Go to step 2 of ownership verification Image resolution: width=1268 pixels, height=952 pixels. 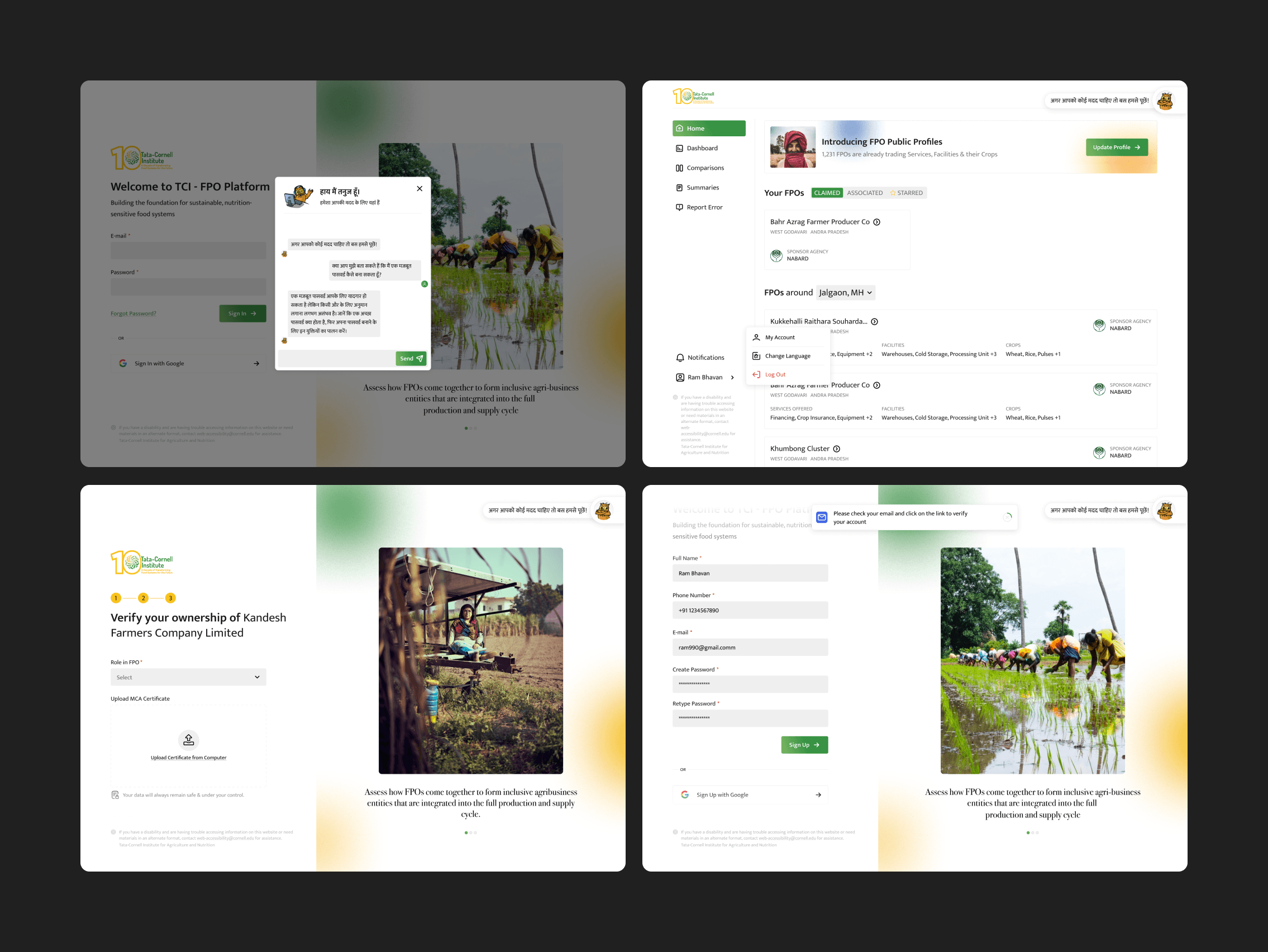[144, 598]
